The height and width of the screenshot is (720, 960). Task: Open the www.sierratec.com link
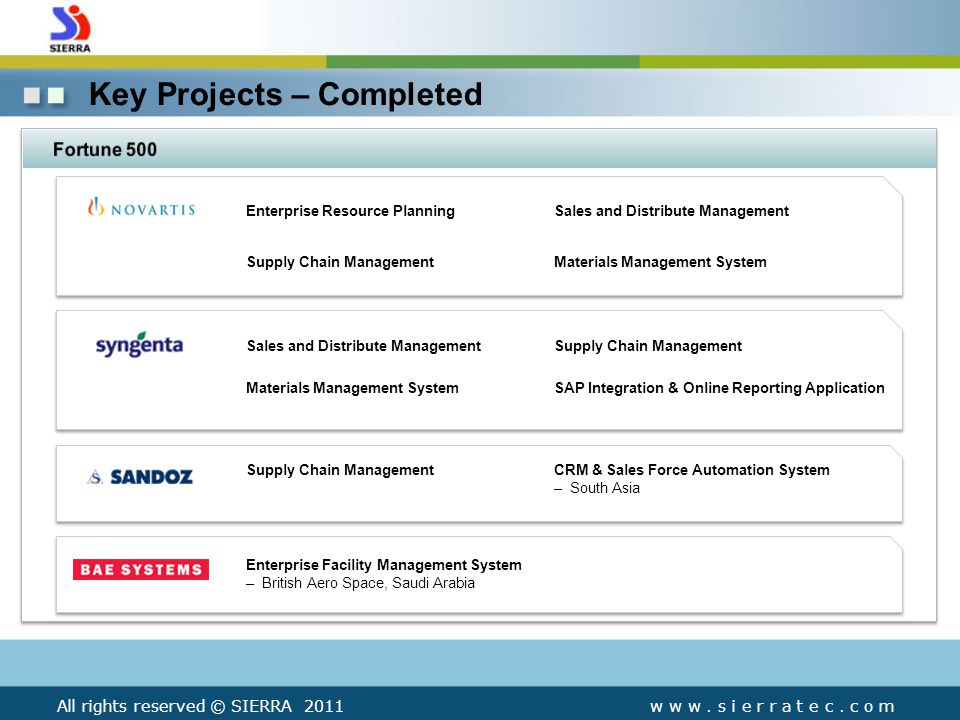[x=773, y=707]
